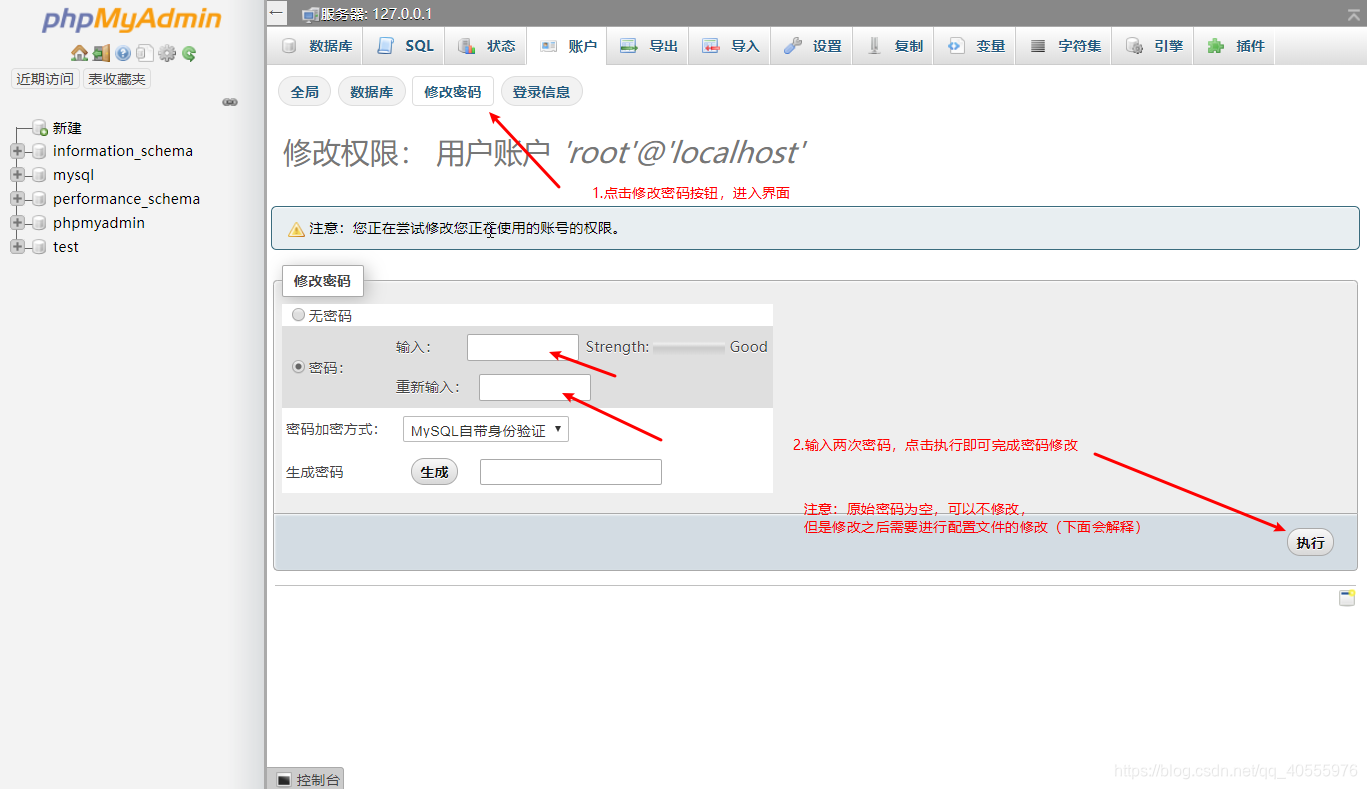Select the 登录信息 sub-tab

pos(541,92)
